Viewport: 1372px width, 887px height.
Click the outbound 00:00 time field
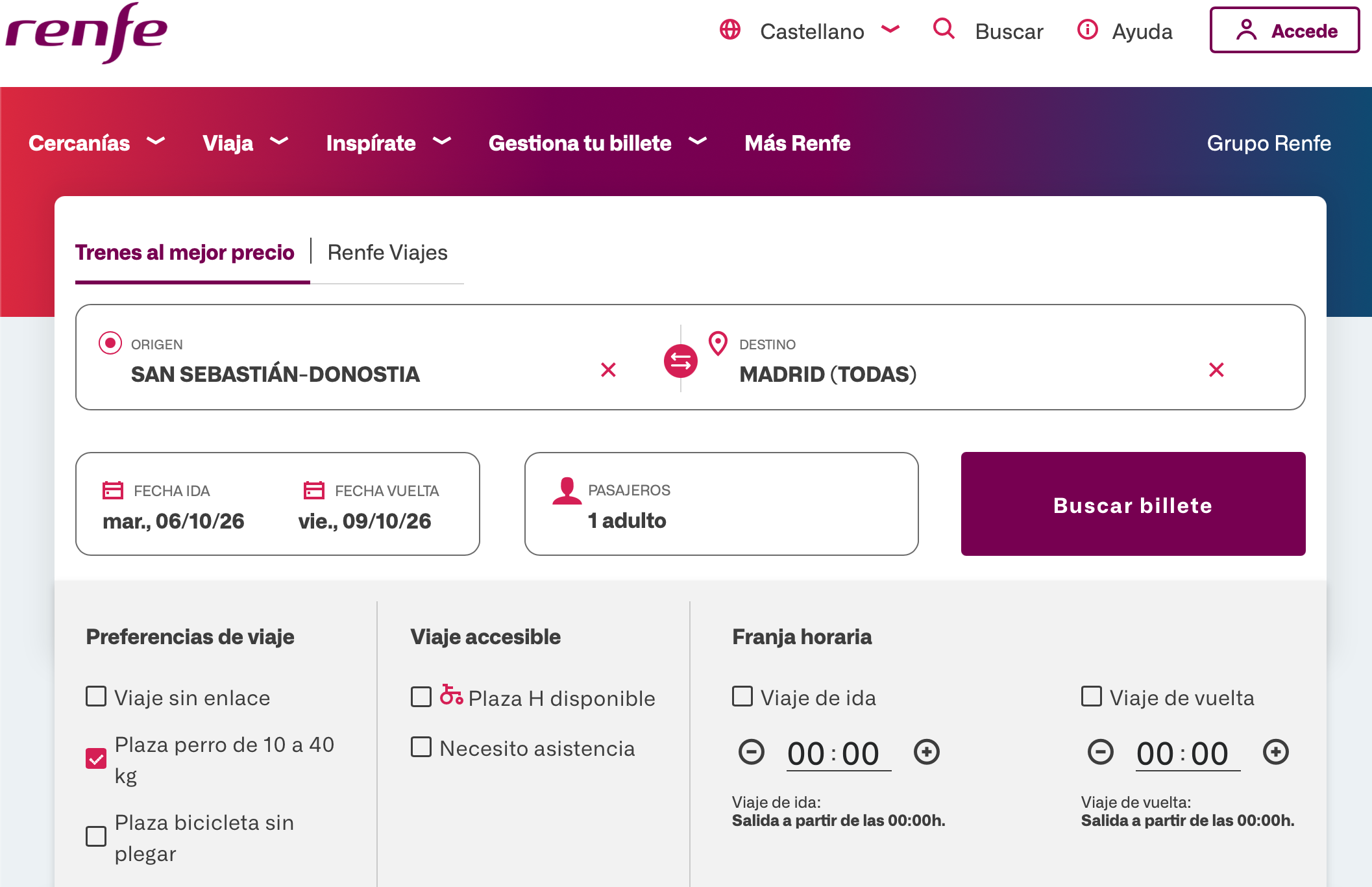tap(839, 753)
